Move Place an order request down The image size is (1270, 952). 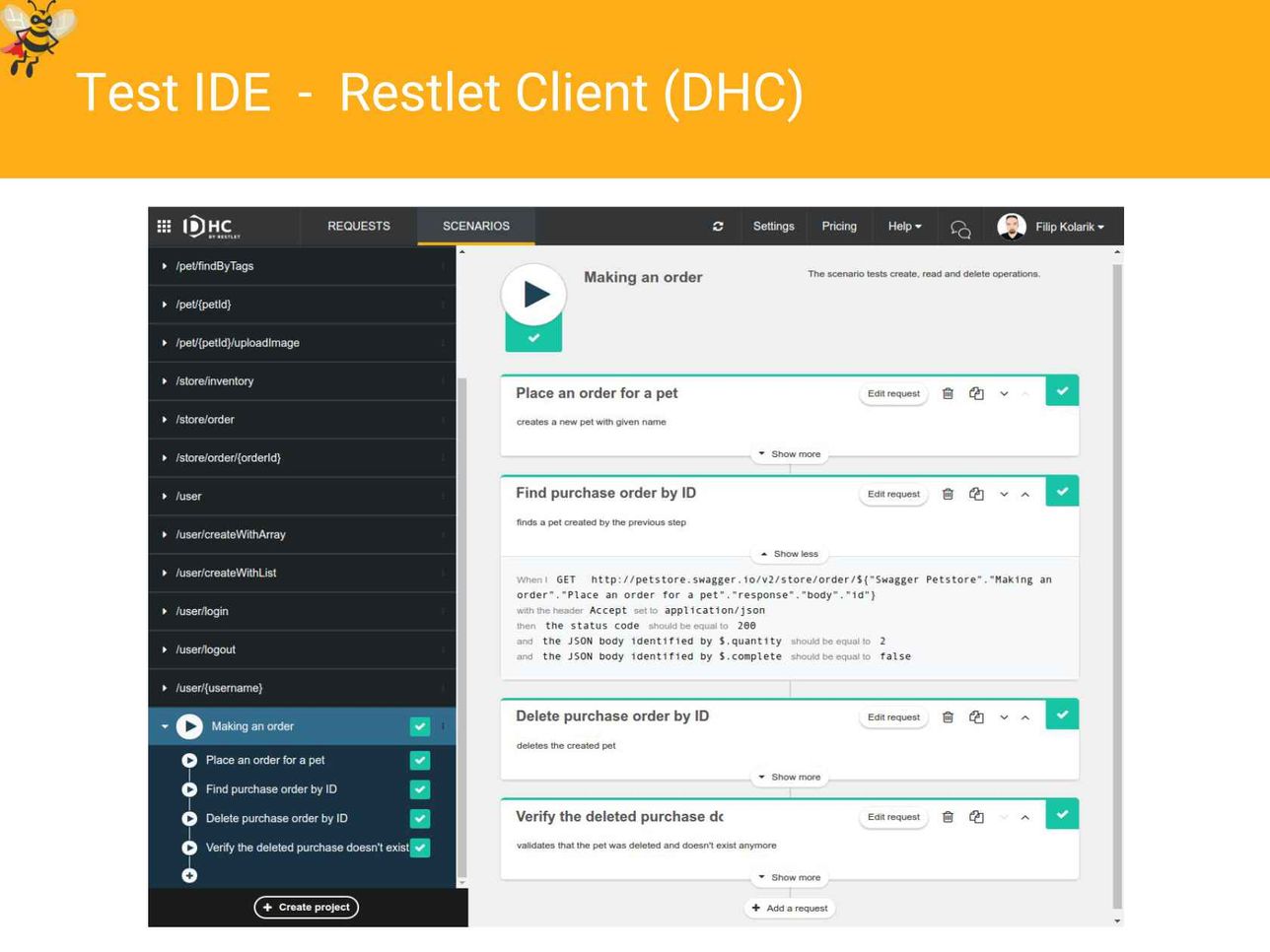pyautogui.click(x=1004, y=394)
